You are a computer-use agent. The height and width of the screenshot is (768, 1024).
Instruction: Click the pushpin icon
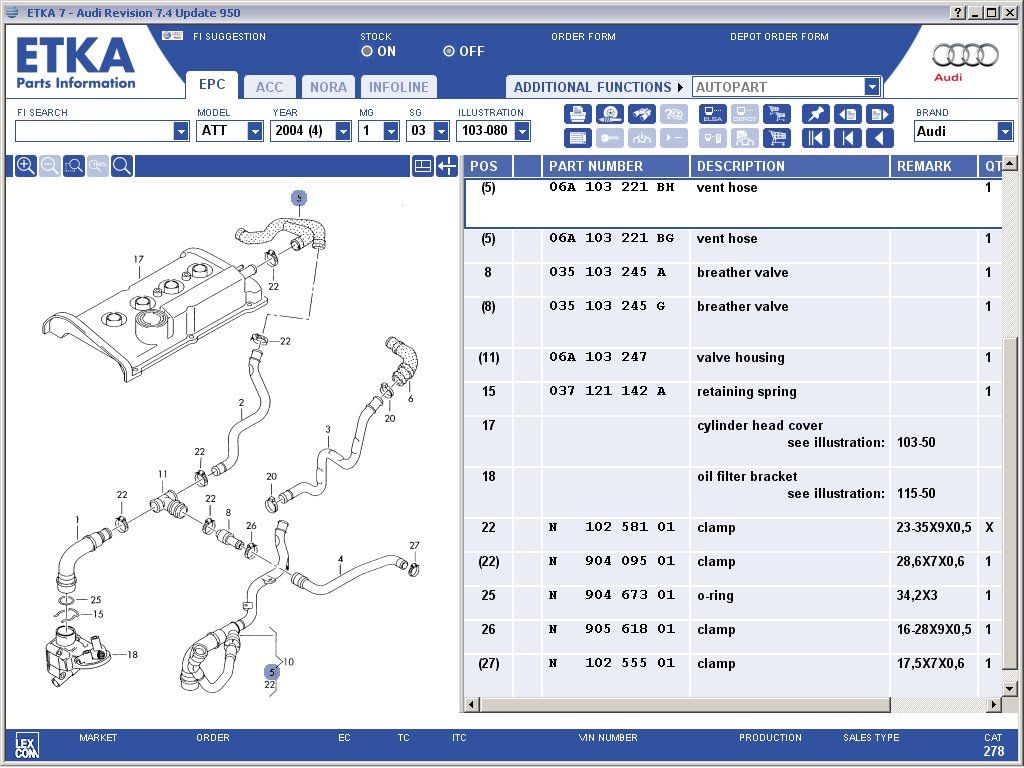pyautogui.click(x=815, y=114)
